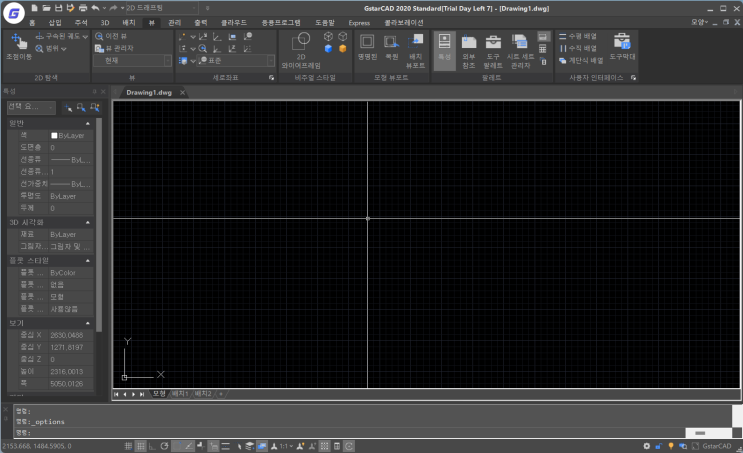Click the ByLayer color swatch value
The image size is (743, 453).
(x=71, y=136)
